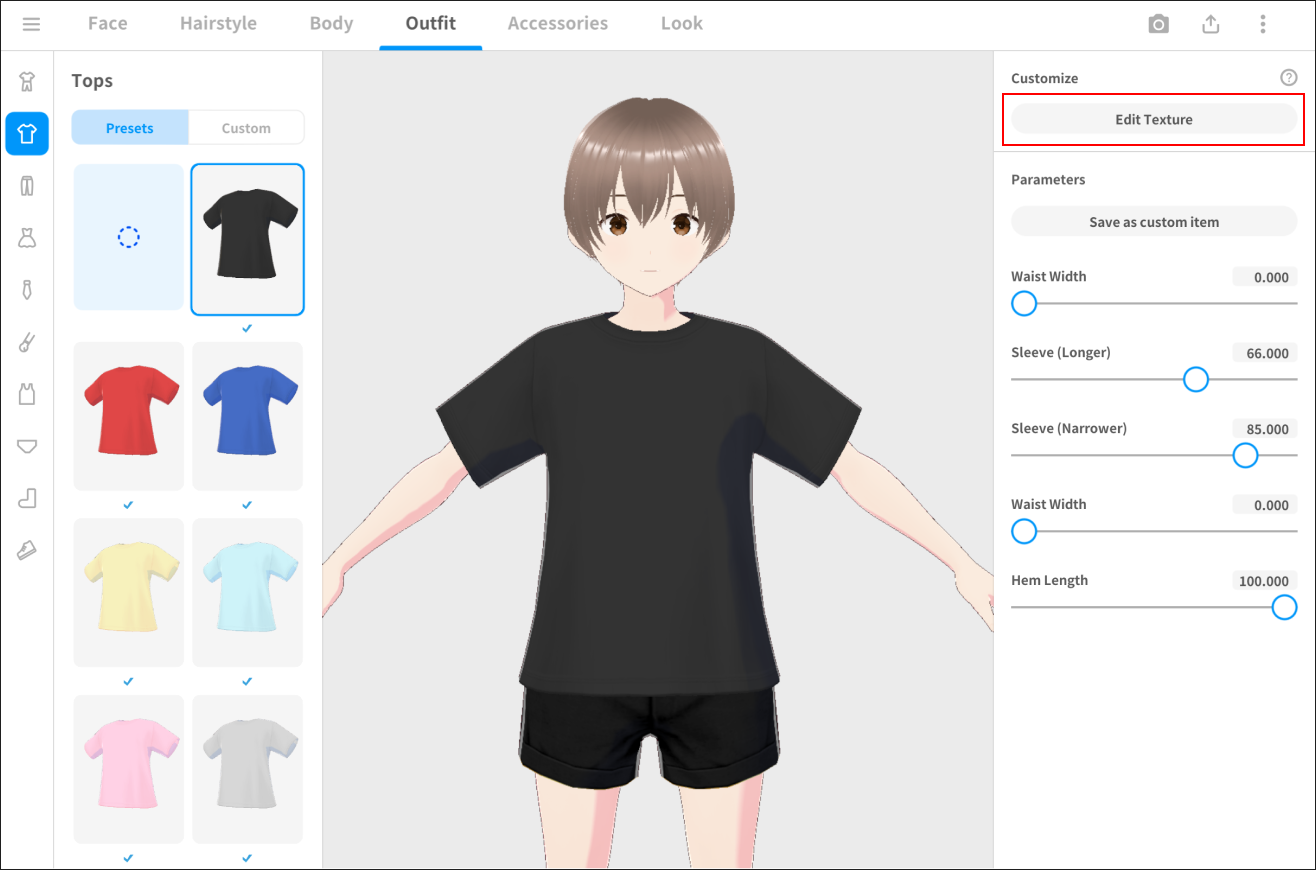This screenshot has height=870, width=1316.
Task: Switch to the Presets toggle
Action: (x=130, y=128)
